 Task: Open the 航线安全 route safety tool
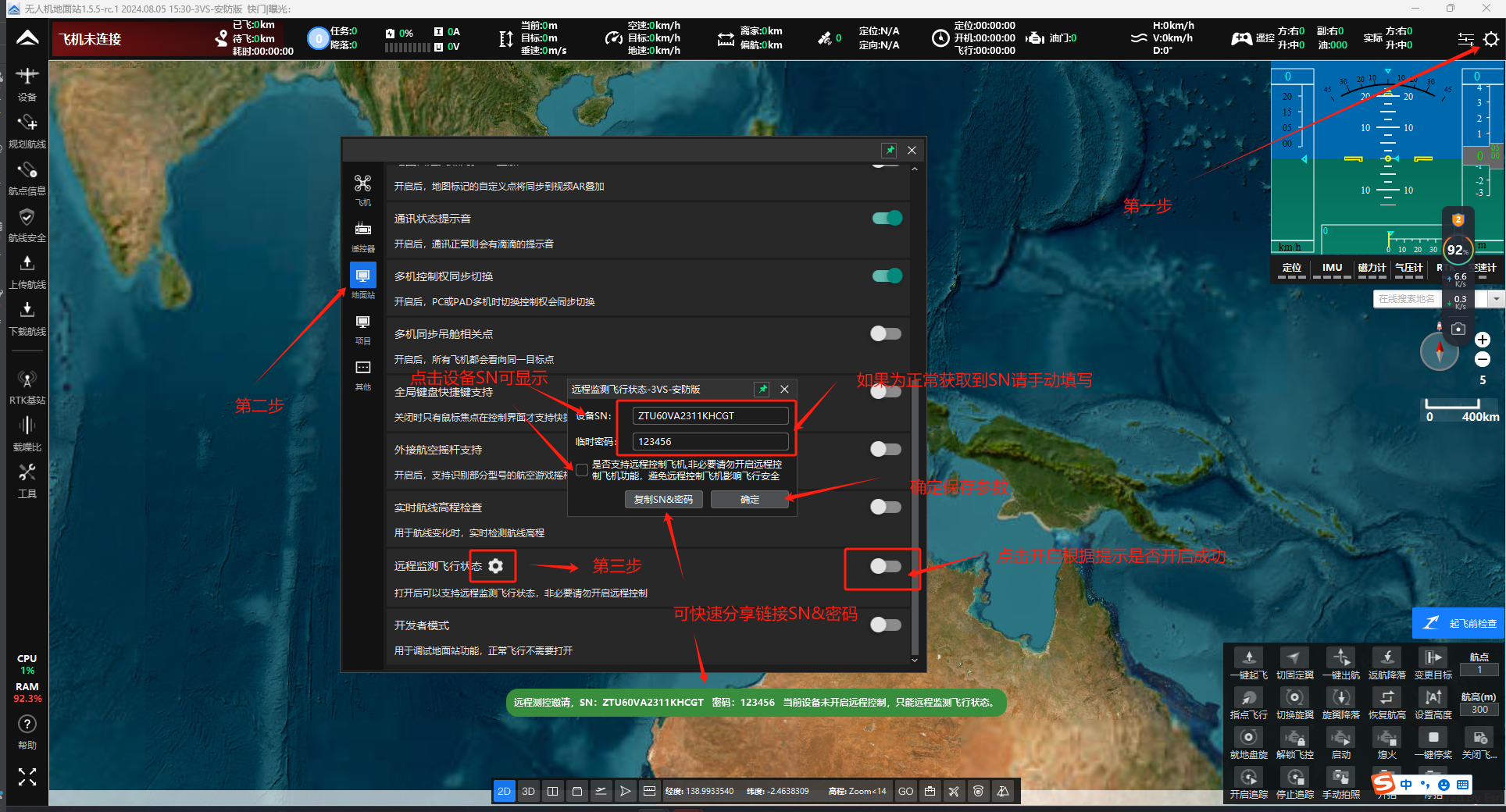(x=27, y=225)
